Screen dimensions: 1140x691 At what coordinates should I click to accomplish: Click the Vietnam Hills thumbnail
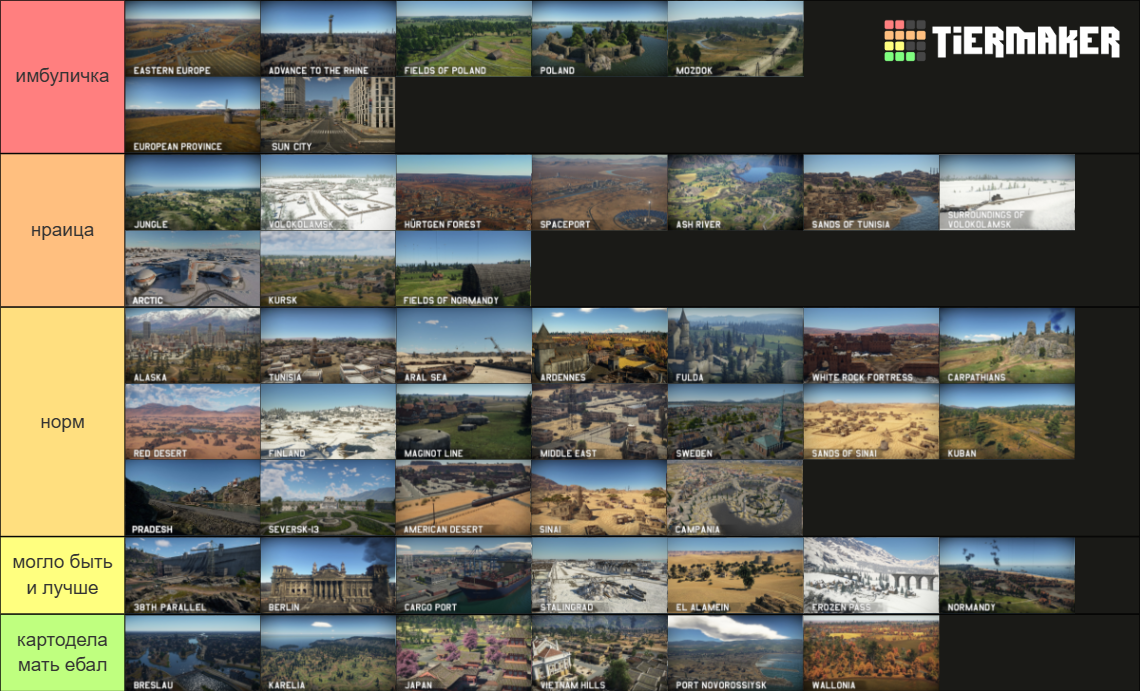click(600, 653)
